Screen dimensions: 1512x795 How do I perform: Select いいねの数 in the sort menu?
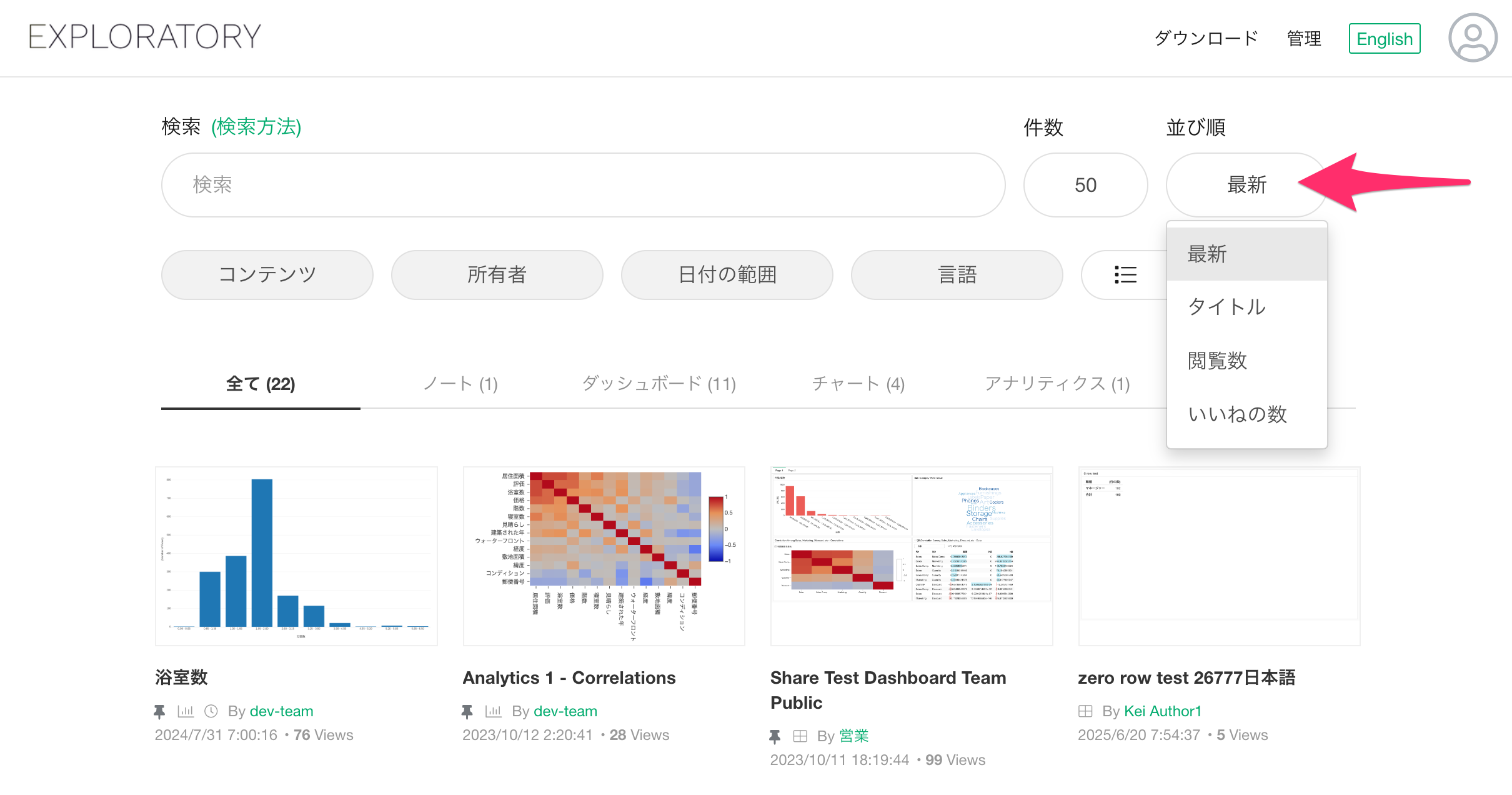1247,414
